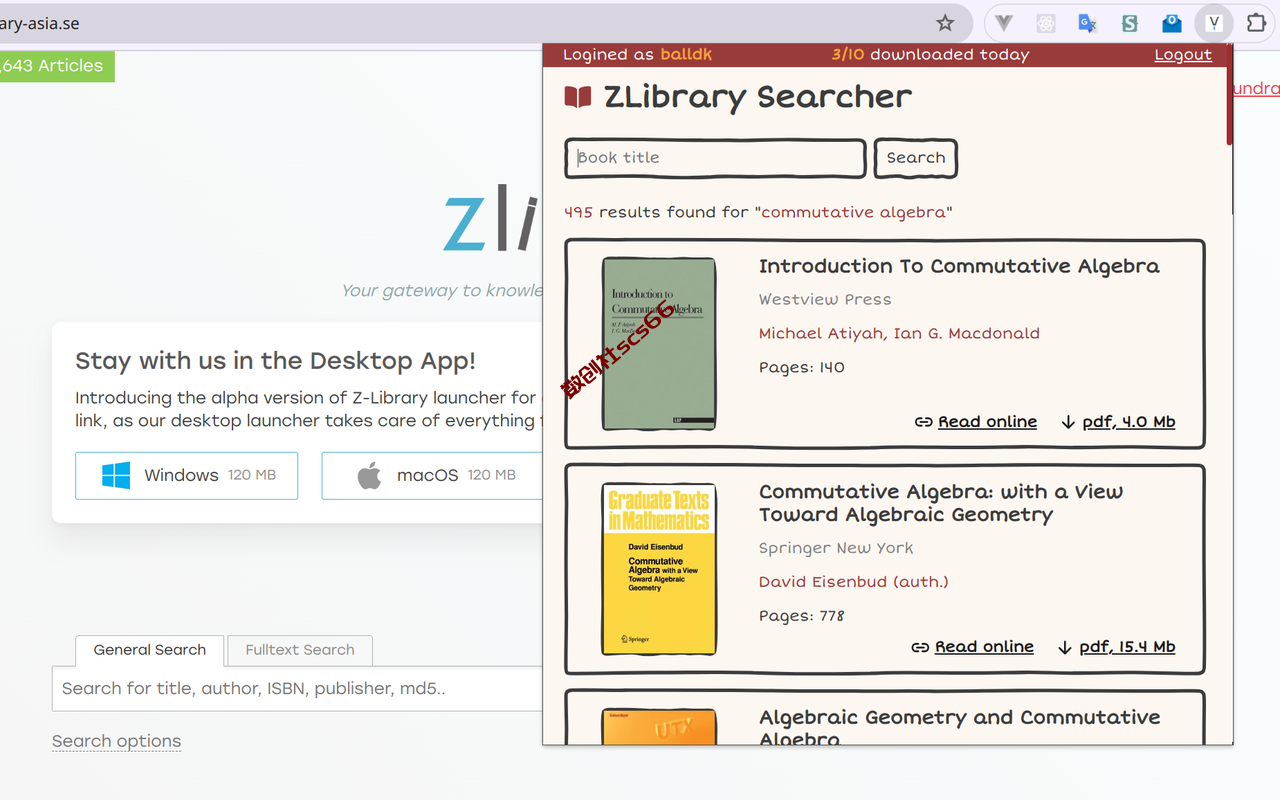Open the Google Translate extension
The height and width of the screenshot is (800, 1280).
[1088, 23]
